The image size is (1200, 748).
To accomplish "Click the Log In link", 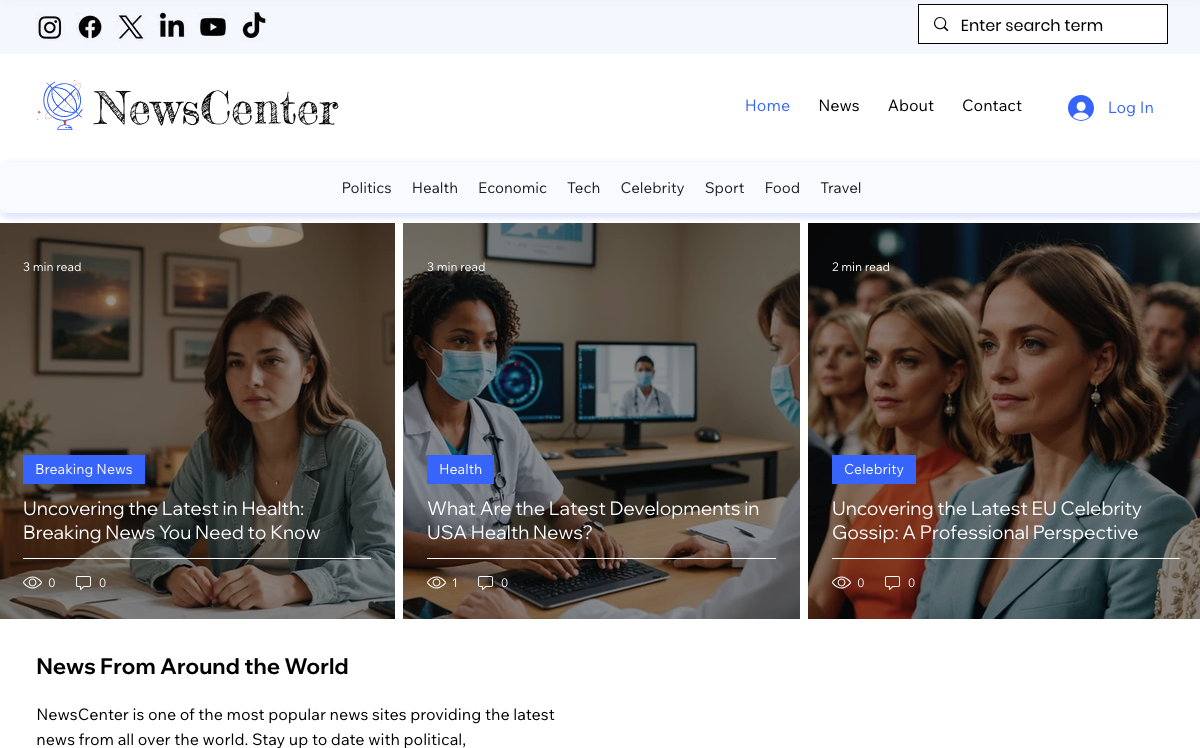I will click(x=1130, y=108).
